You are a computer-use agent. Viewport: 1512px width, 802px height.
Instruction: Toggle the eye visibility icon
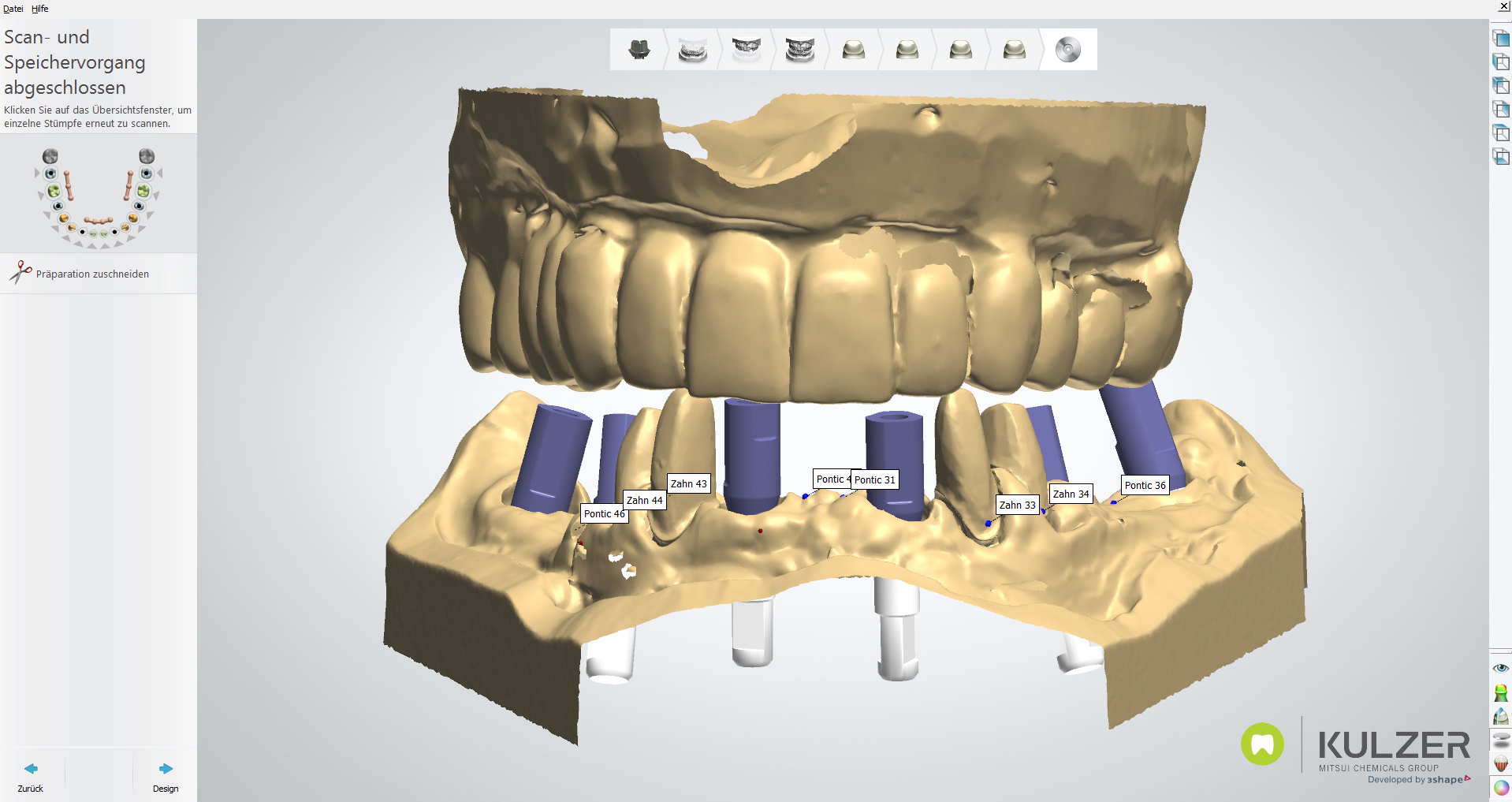click(x=1501, y=669)
